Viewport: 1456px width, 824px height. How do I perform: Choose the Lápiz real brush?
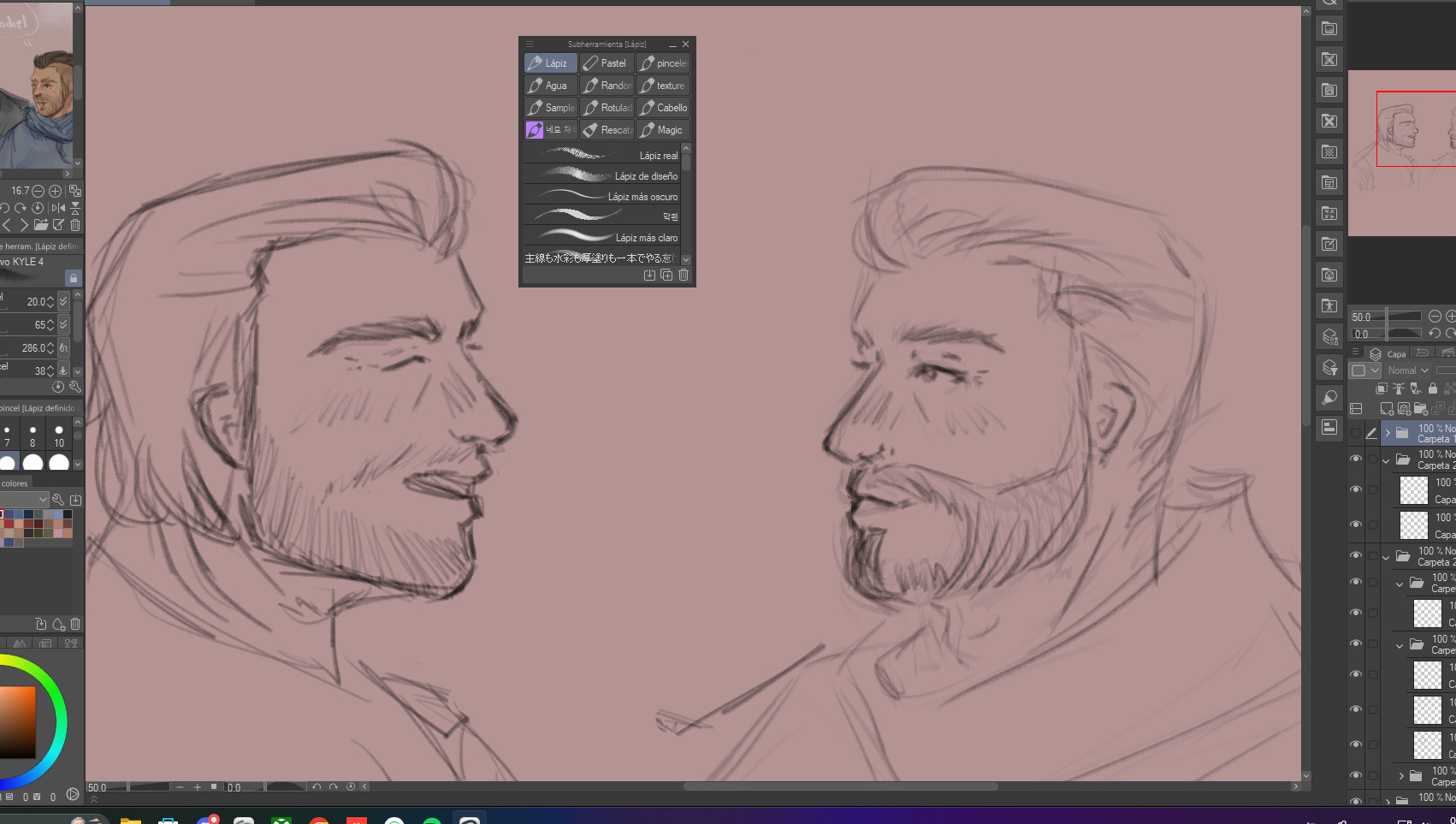(x=601, y=155)
